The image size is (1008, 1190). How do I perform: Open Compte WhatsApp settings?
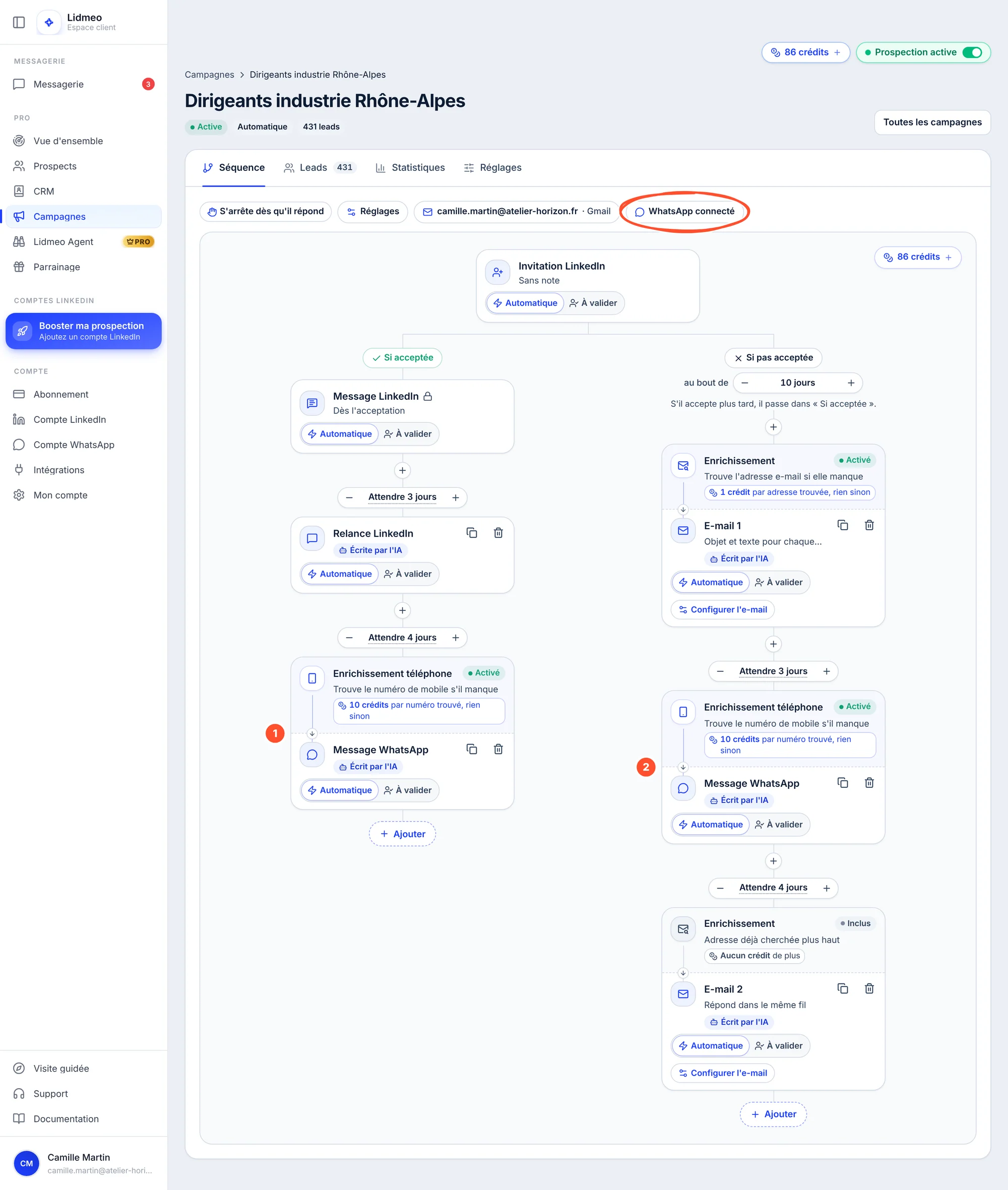click(x=84, y=445)
